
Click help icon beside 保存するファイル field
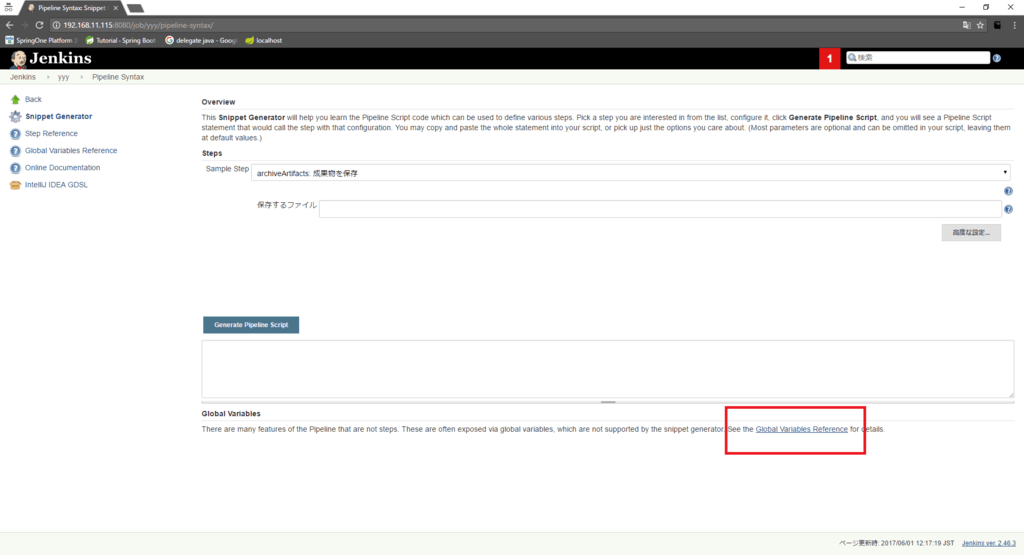click(x=1008, y=209)
